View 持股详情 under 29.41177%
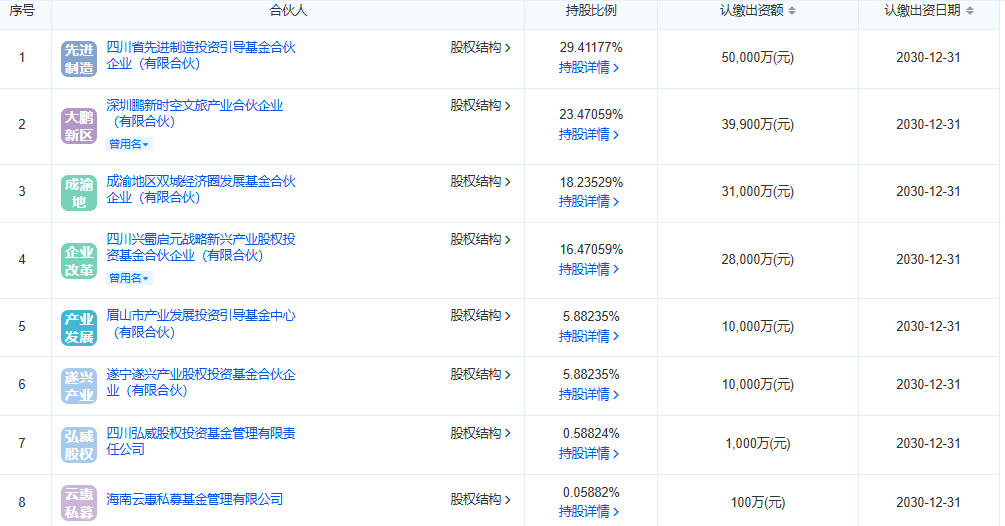1005x526 pixels. click(x=588, y=67)
